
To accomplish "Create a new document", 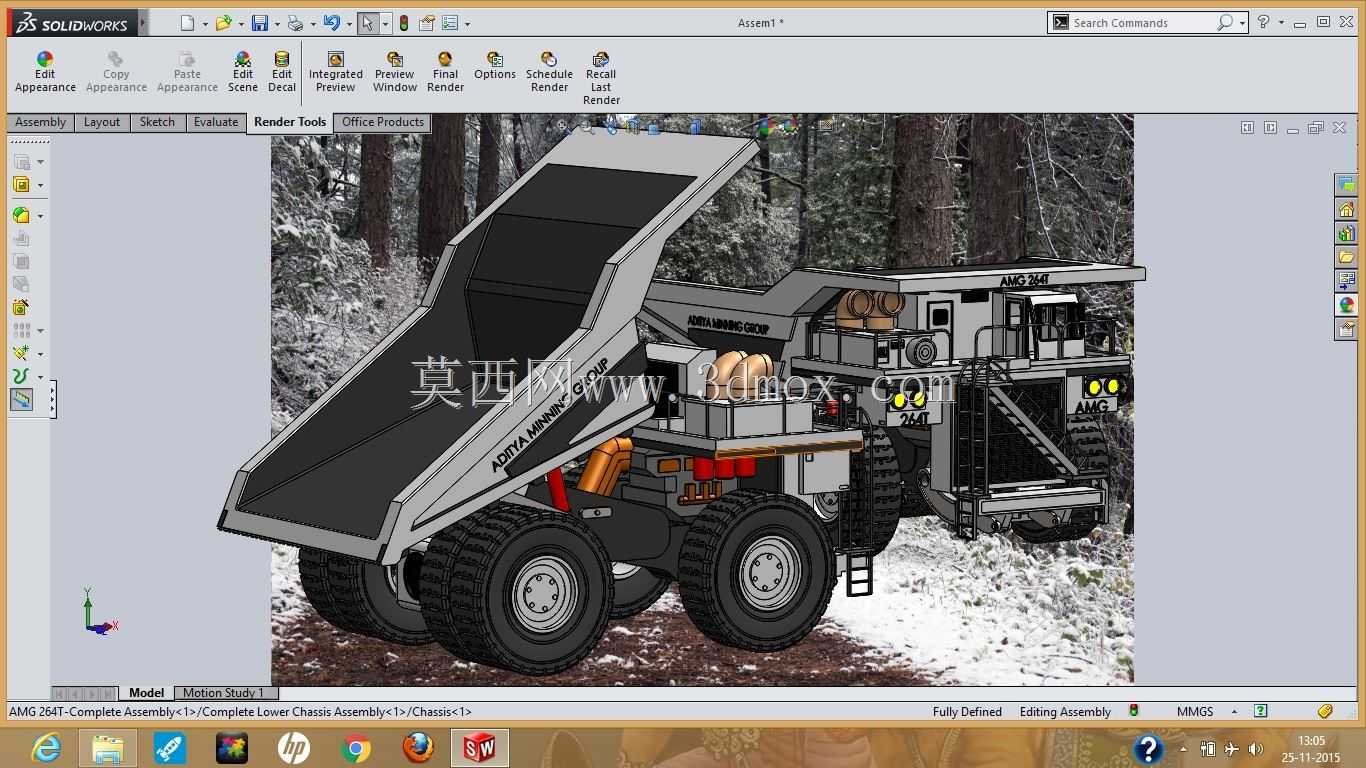I will pos(187,23).
